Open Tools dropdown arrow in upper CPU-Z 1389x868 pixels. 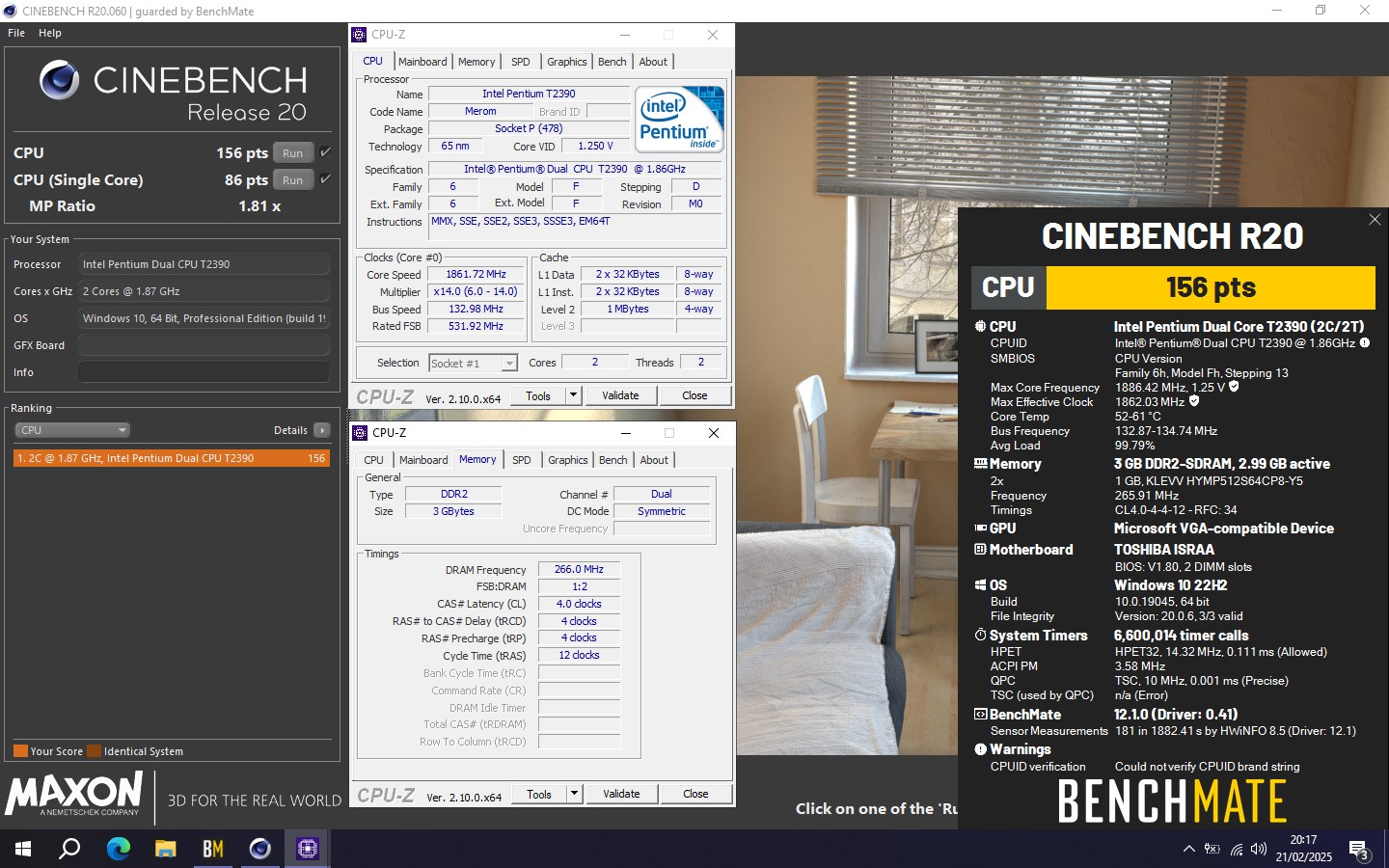pyautogui.click(x=573, y=395)
